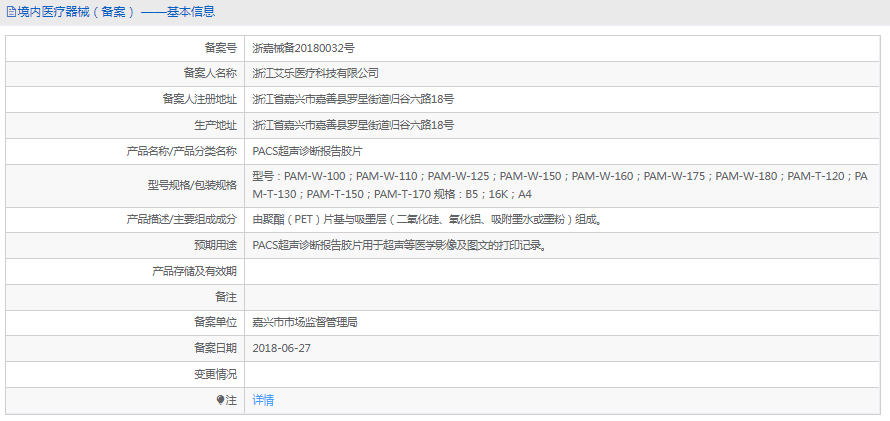Screen dimensions: 890x421
Task: Select the address value in the 备案人注册地址 row
Action: [x=353, y=99]
